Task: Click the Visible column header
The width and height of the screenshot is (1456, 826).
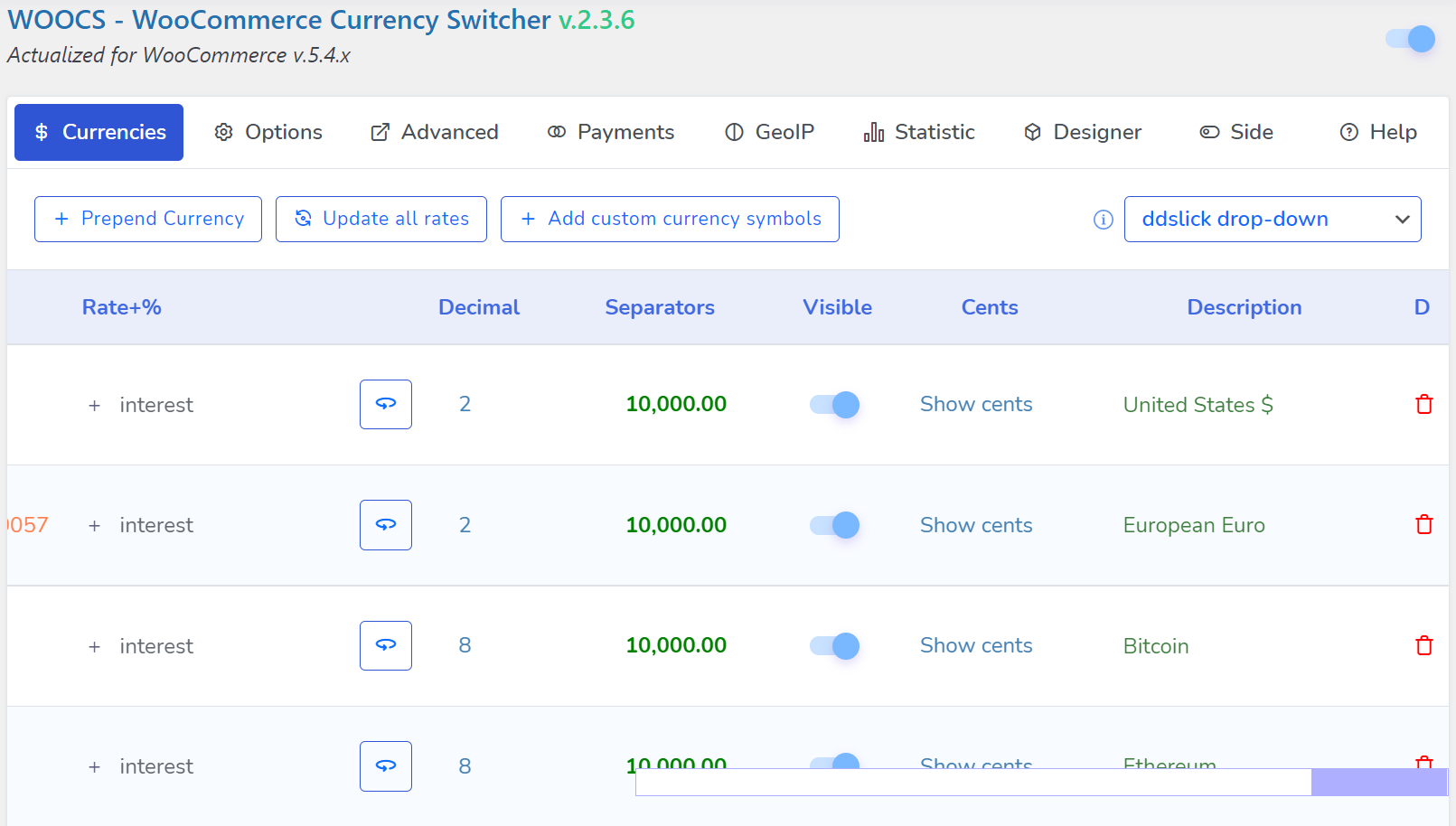Action: pos(838,307)
